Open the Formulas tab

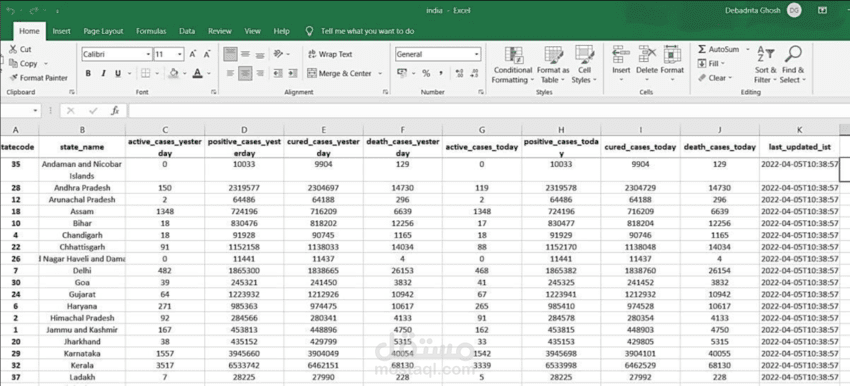(x=151, y=31)
